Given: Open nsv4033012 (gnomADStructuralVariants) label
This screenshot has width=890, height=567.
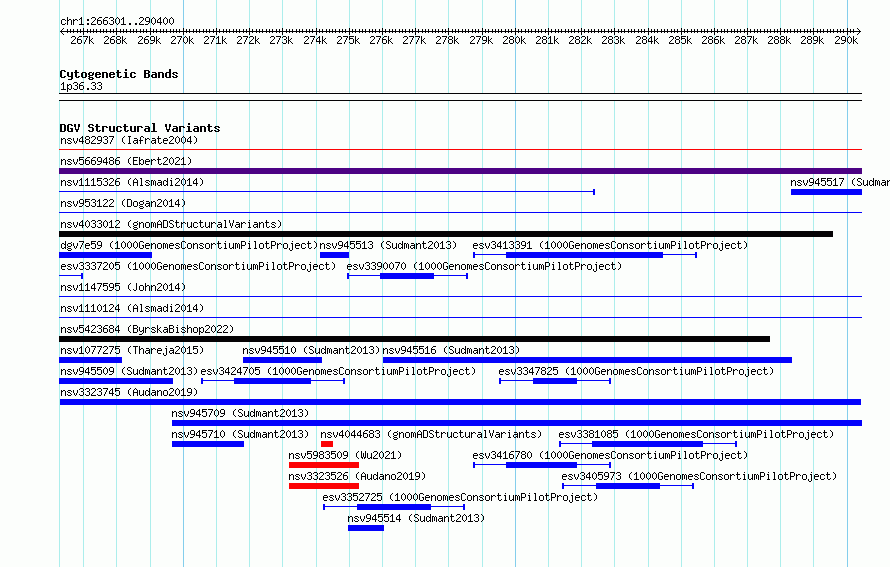Looking at the screenshot, I should pos(171,224).
